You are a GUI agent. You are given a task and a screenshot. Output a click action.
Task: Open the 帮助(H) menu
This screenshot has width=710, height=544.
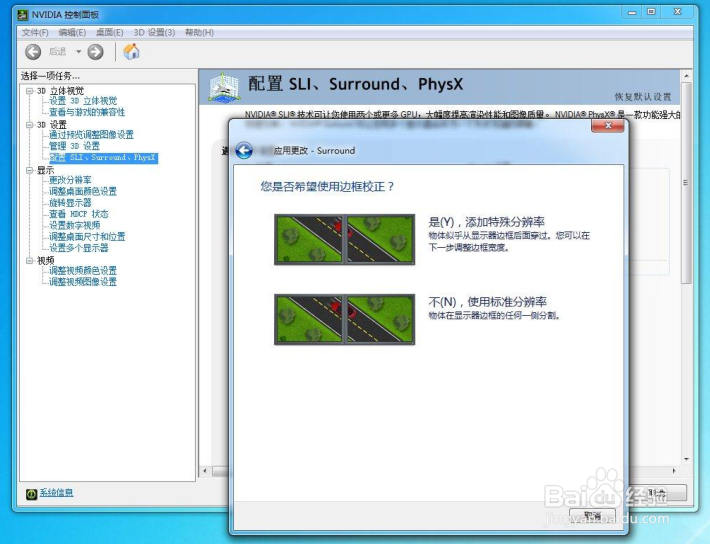pyautogui.click(x=199, y=33)
